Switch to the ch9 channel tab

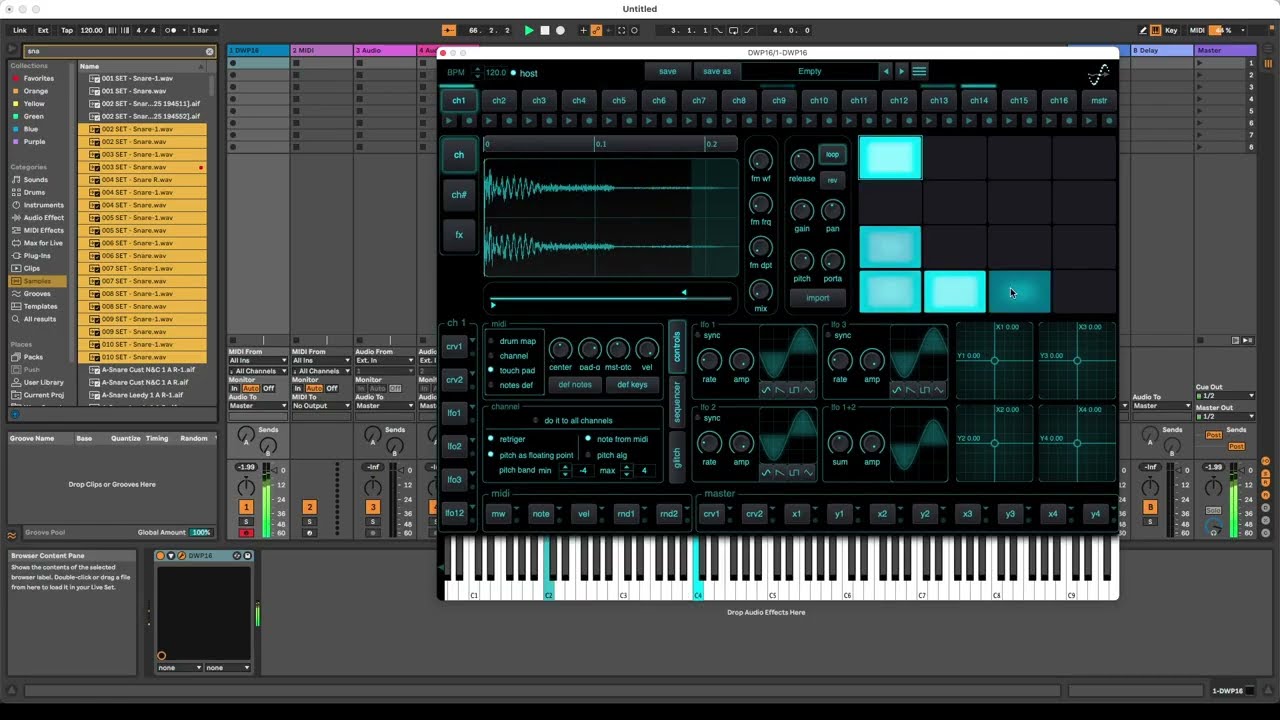[x=779, y=101]
